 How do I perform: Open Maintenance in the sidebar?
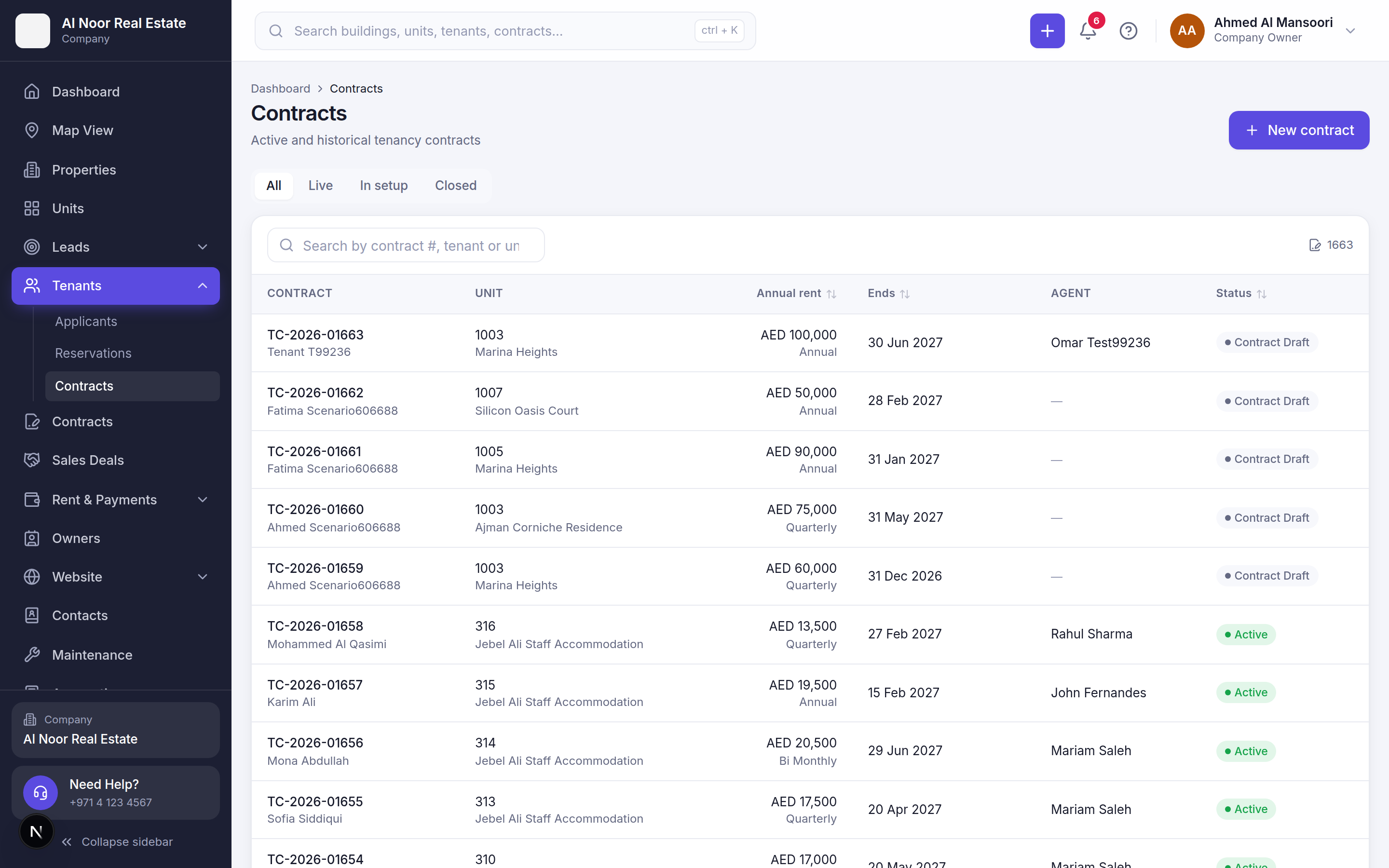point(115,655)
